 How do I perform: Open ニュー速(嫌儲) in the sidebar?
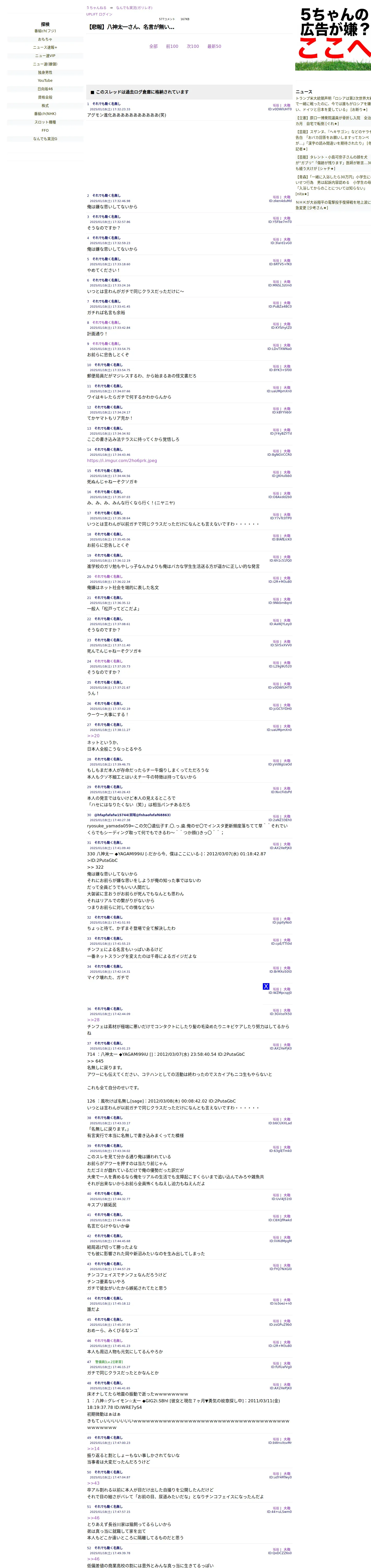point(45,64)
